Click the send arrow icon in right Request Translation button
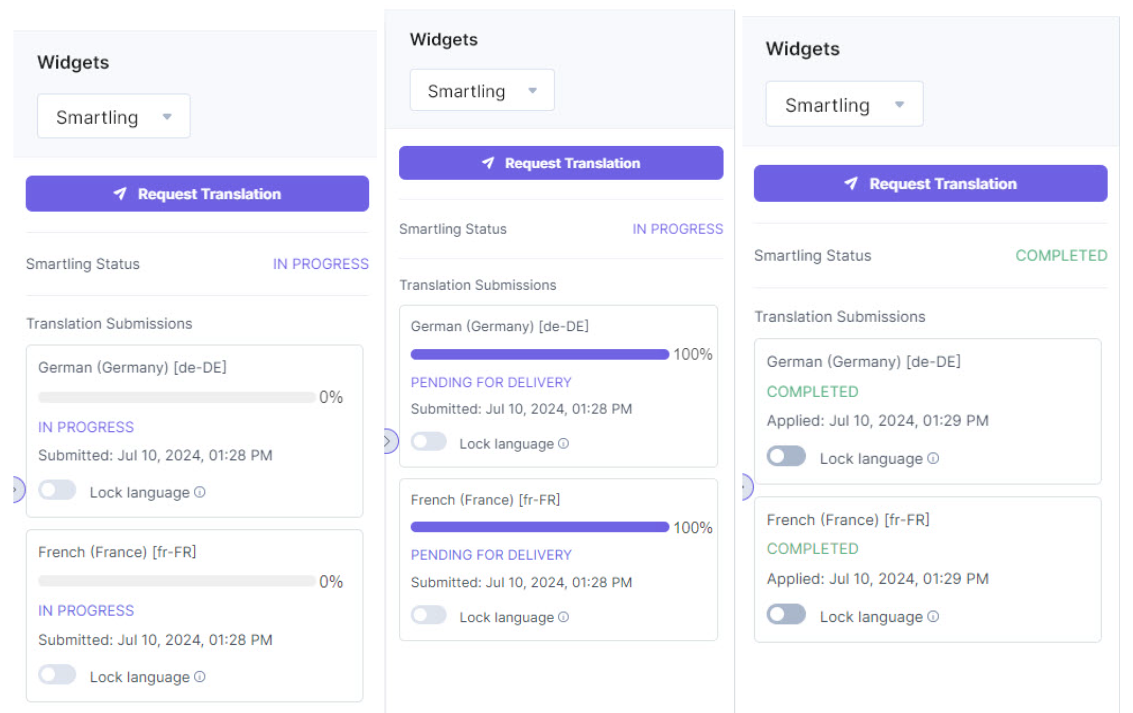This screenshot has height=713, width=1133. [851, 183]
